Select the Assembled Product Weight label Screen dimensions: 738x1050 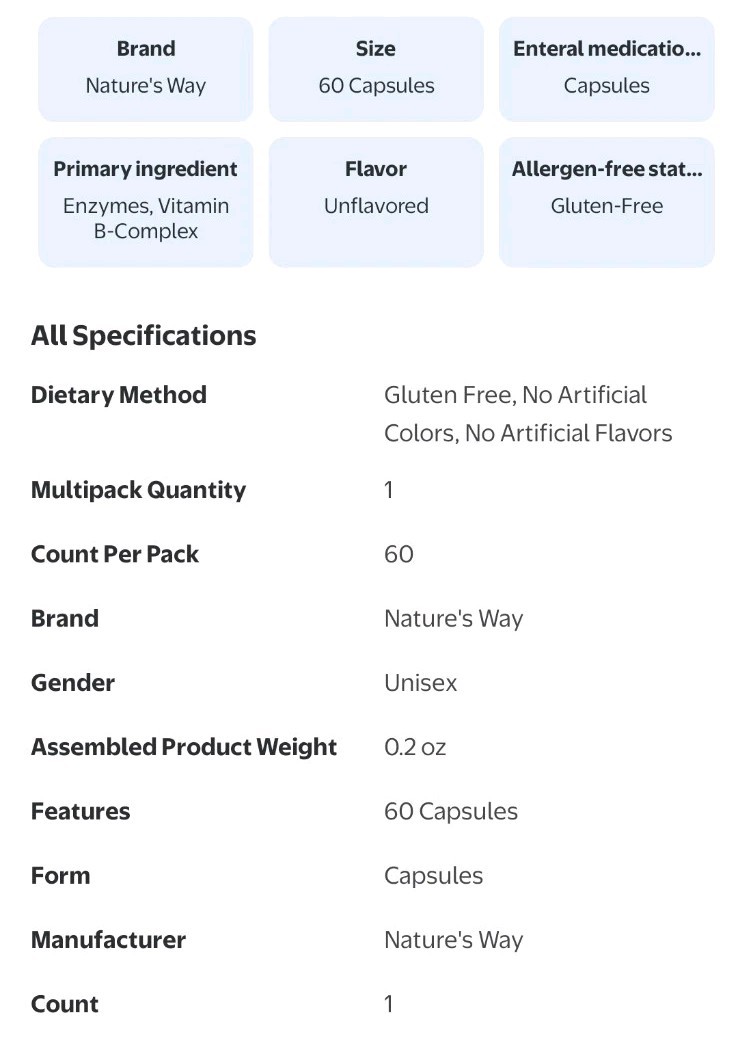pyautogui.click(x=183, y=747)
